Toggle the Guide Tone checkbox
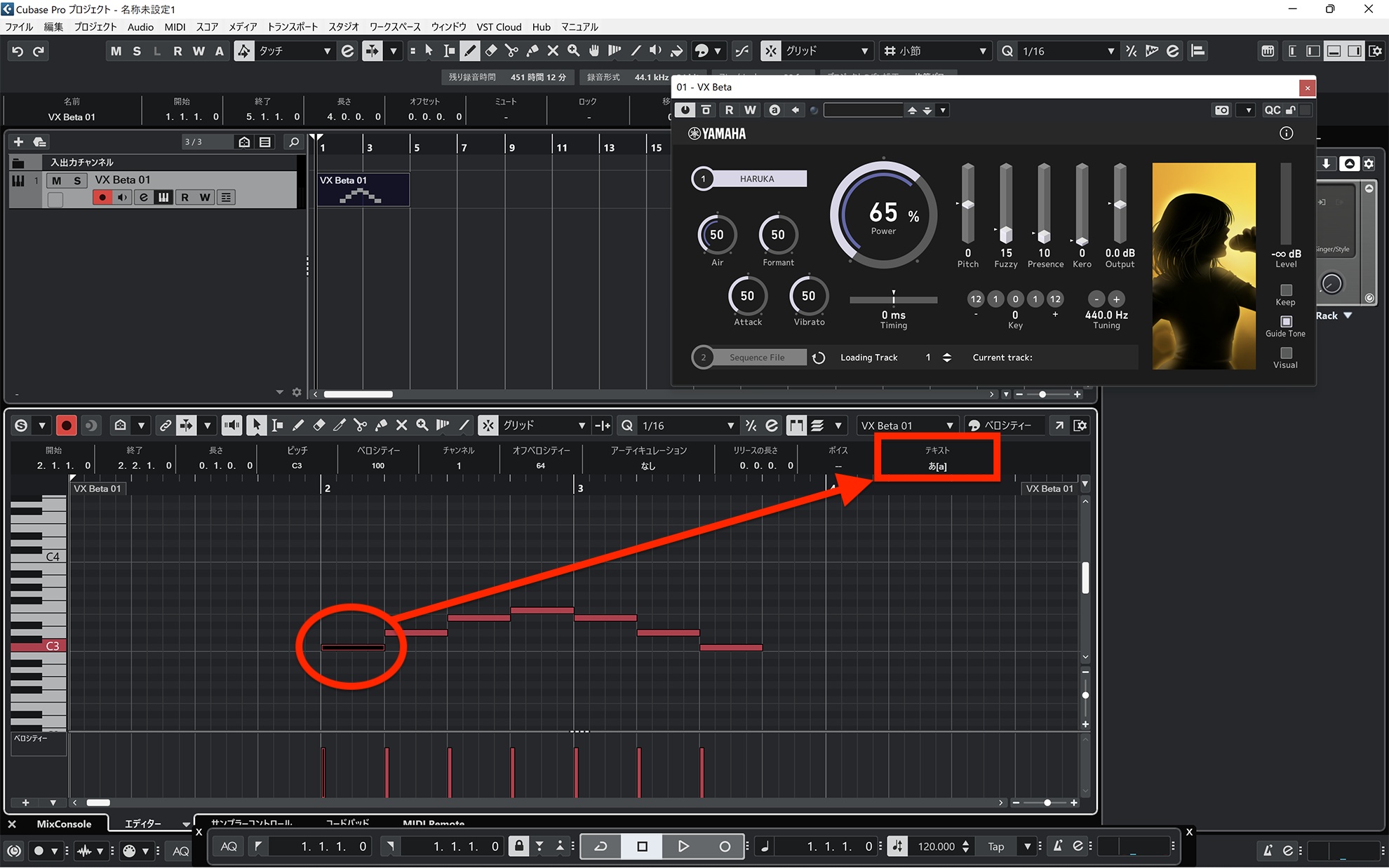1389x868 pixels. click(1285, 322)
